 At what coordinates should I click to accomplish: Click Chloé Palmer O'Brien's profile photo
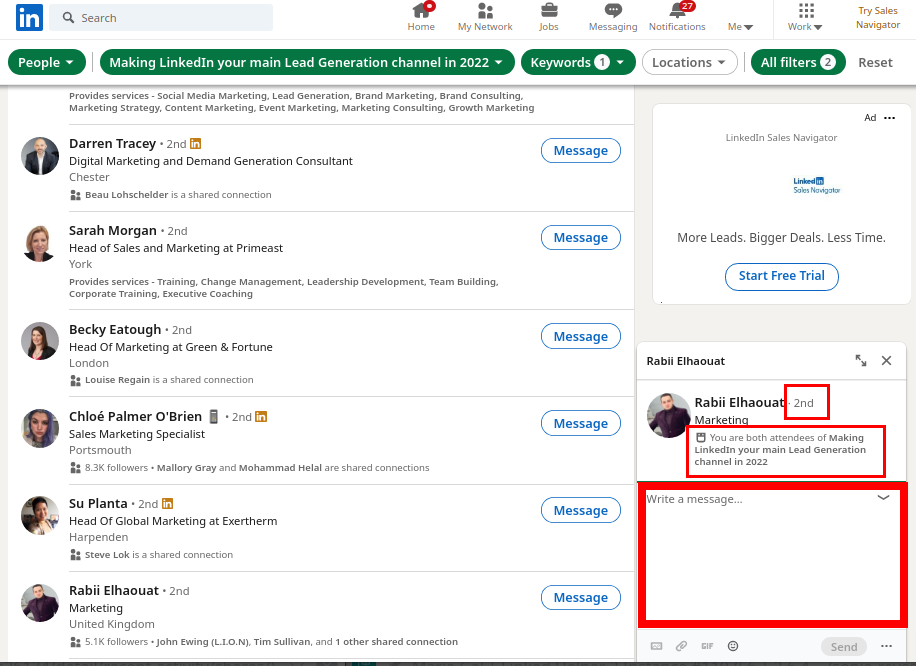click(40, 428)
